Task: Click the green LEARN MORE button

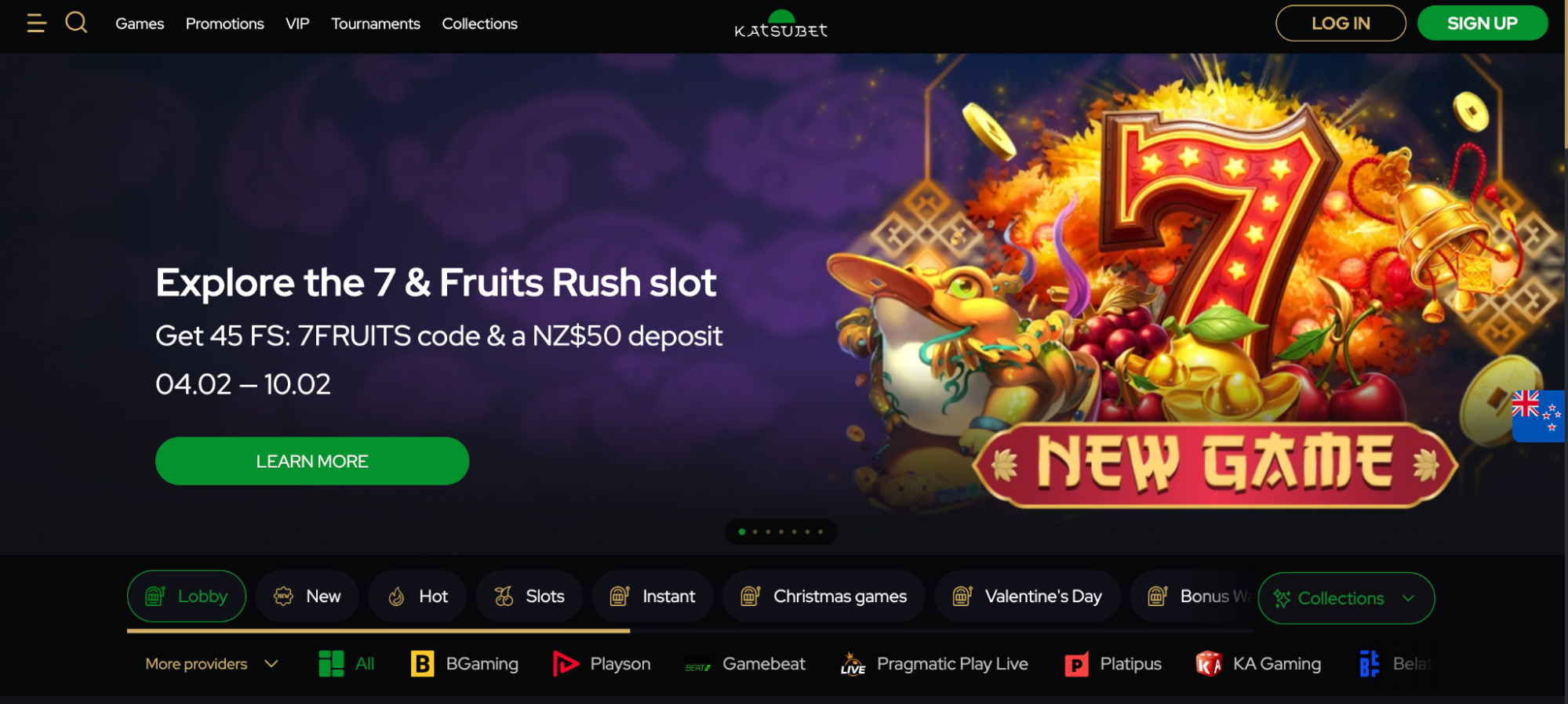Action: [312, 461]
